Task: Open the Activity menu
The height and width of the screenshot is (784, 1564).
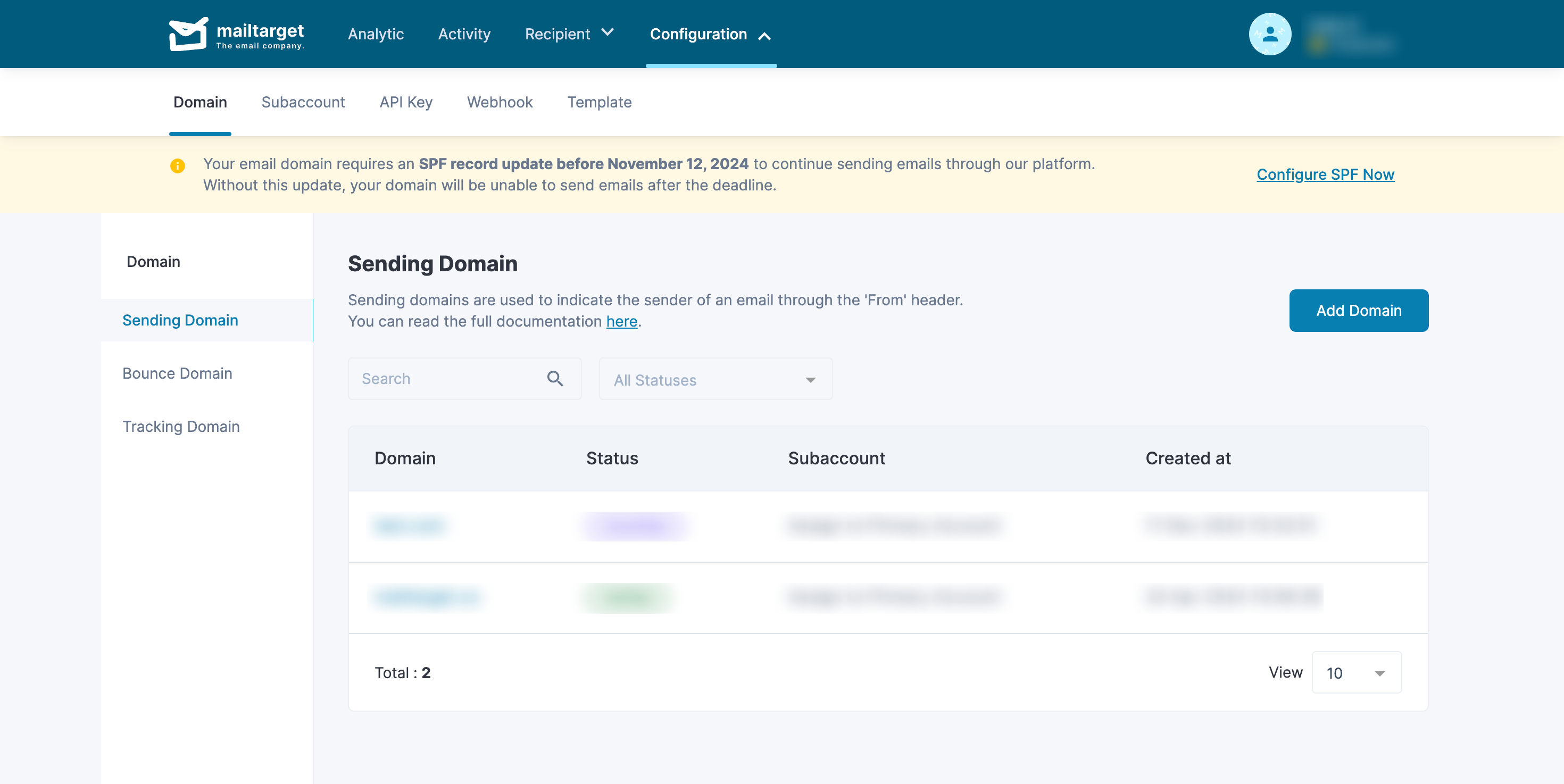Action: [464, 34]
